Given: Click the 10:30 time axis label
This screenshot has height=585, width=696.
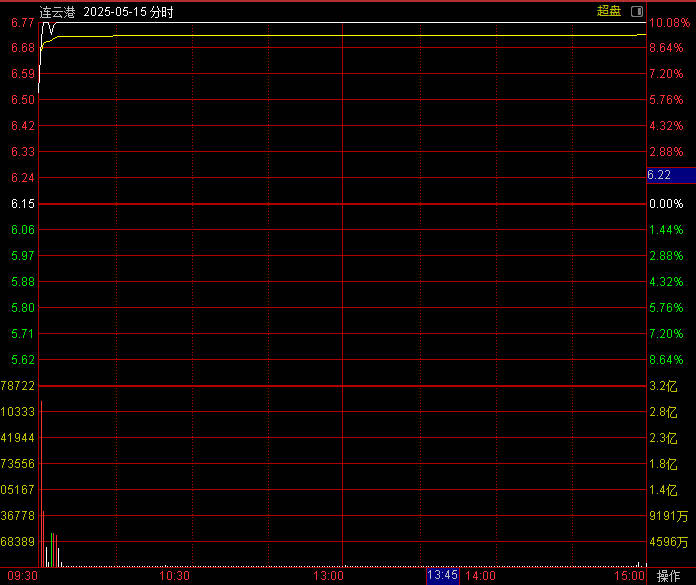Looking at the screenshot, I should [x=175, y=576].
